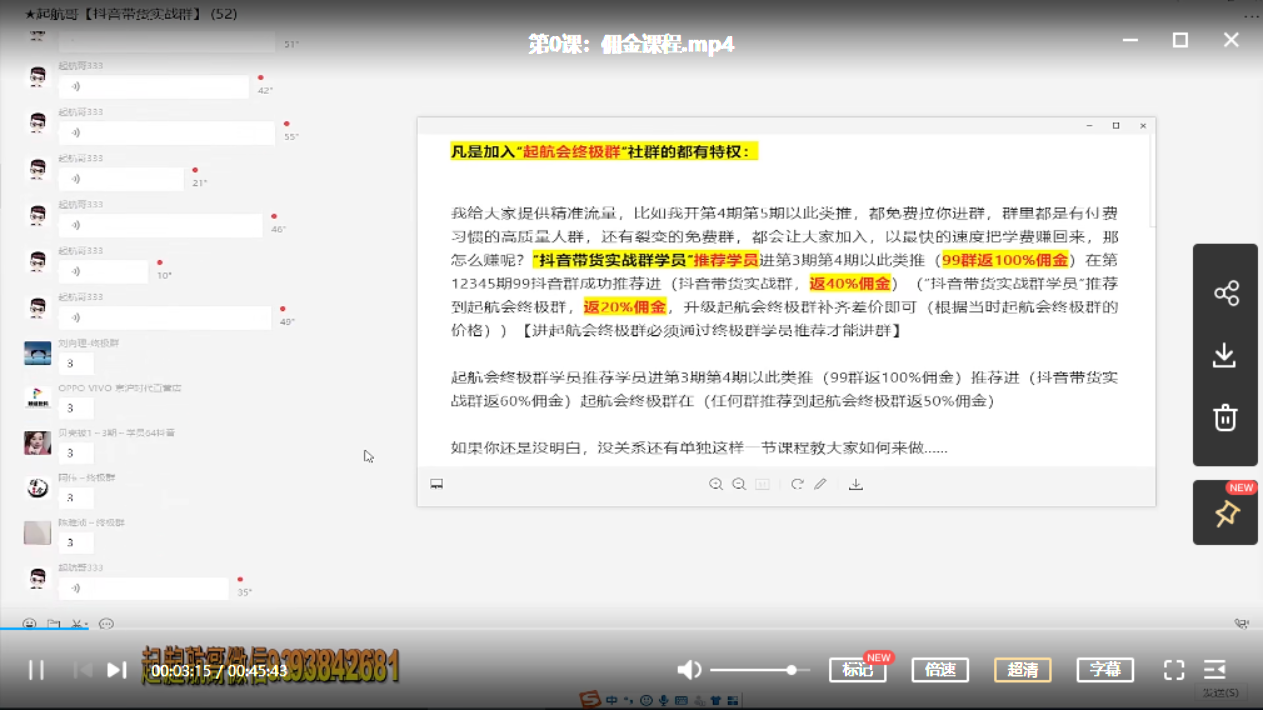The image size is (1263, 710).
Task: Play the 42" voice message
Action: point(153,87)
